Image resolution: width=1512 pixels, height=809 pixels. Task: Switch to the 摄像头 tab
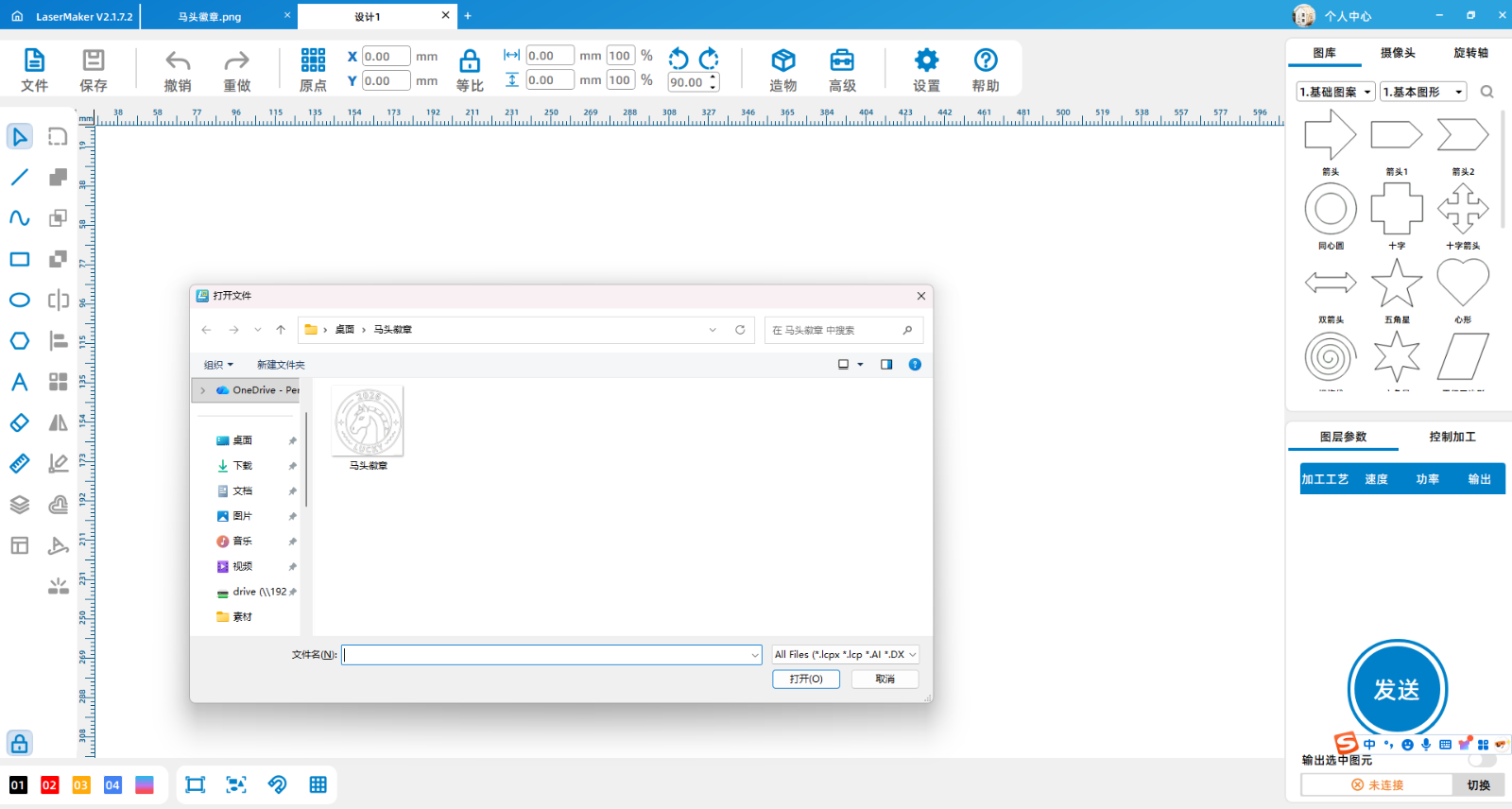1397,53
